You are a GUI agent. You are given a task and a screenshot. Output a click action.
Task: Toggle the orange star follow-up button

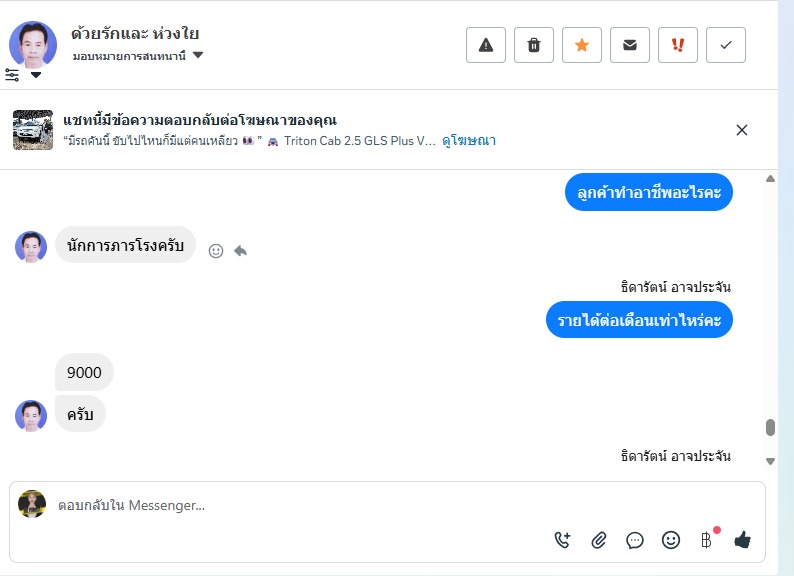click(582, 45)
